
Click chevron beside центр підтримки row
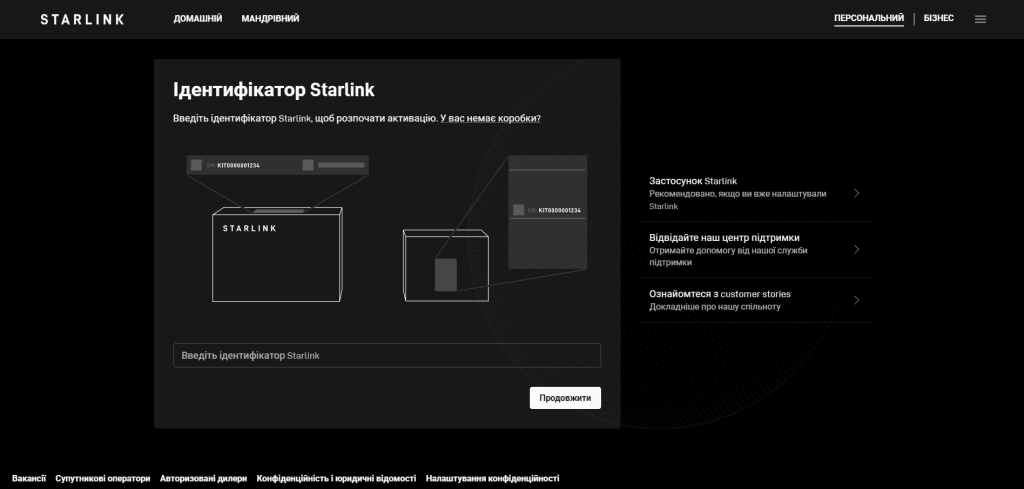pyautogui.click(x=856, y=249)
